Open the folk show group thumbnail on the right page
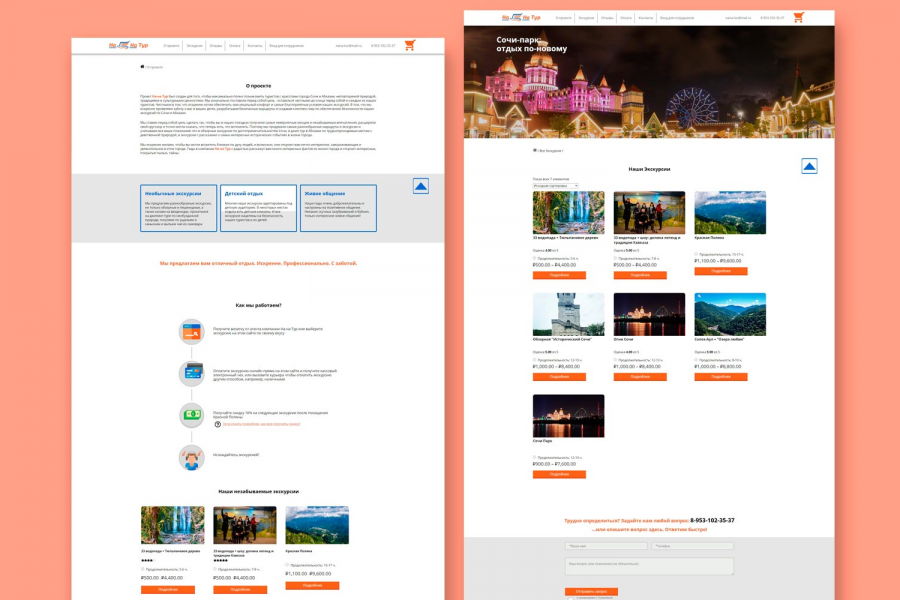The height and width of the screenshot is (600, 900). point(649,212)
